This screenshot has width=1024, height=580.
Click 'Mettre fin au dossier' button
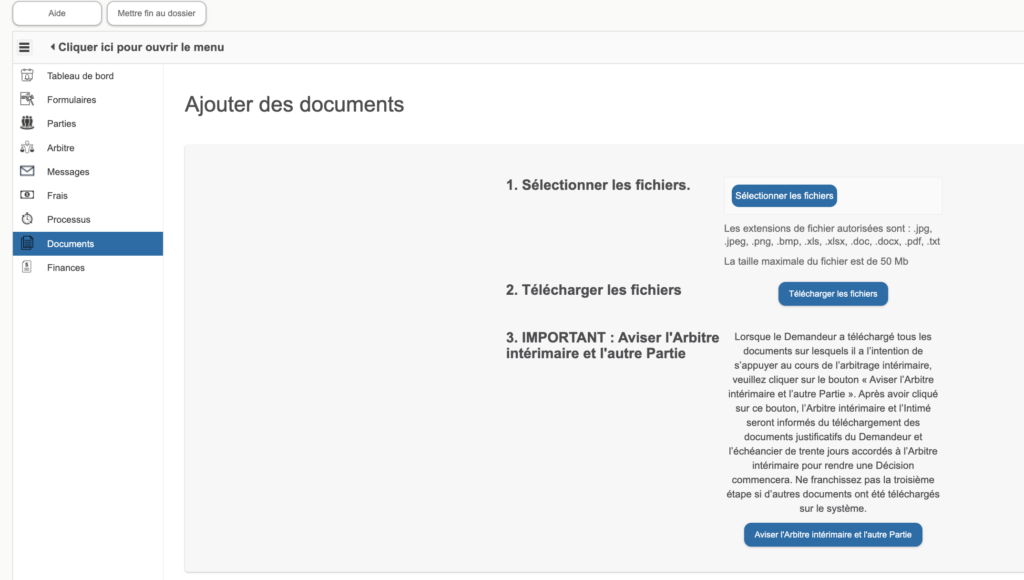pos(156,13)
